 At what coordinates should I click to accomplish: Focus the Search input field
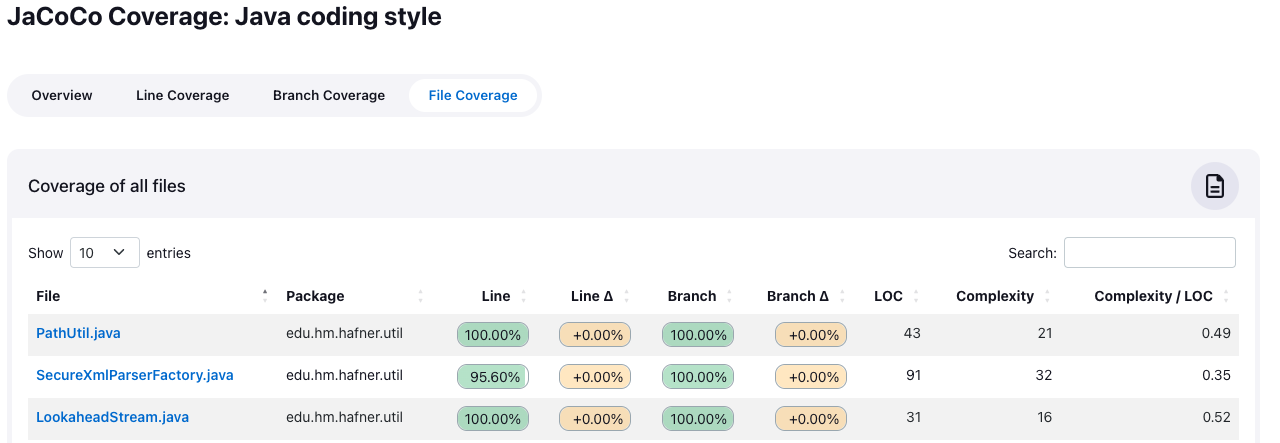[1149, 253]
